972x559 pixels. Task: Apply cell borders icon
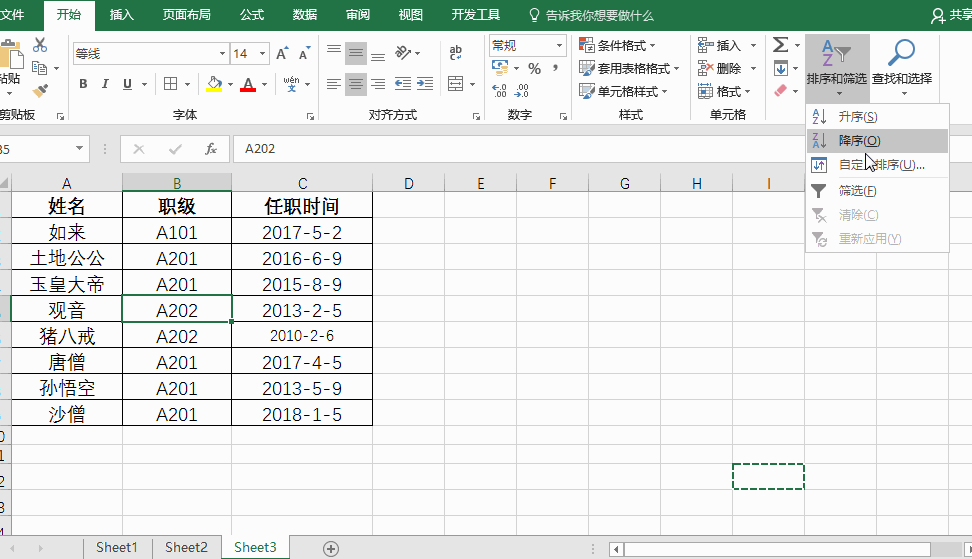pyautogui.click(x=170, y=84)
